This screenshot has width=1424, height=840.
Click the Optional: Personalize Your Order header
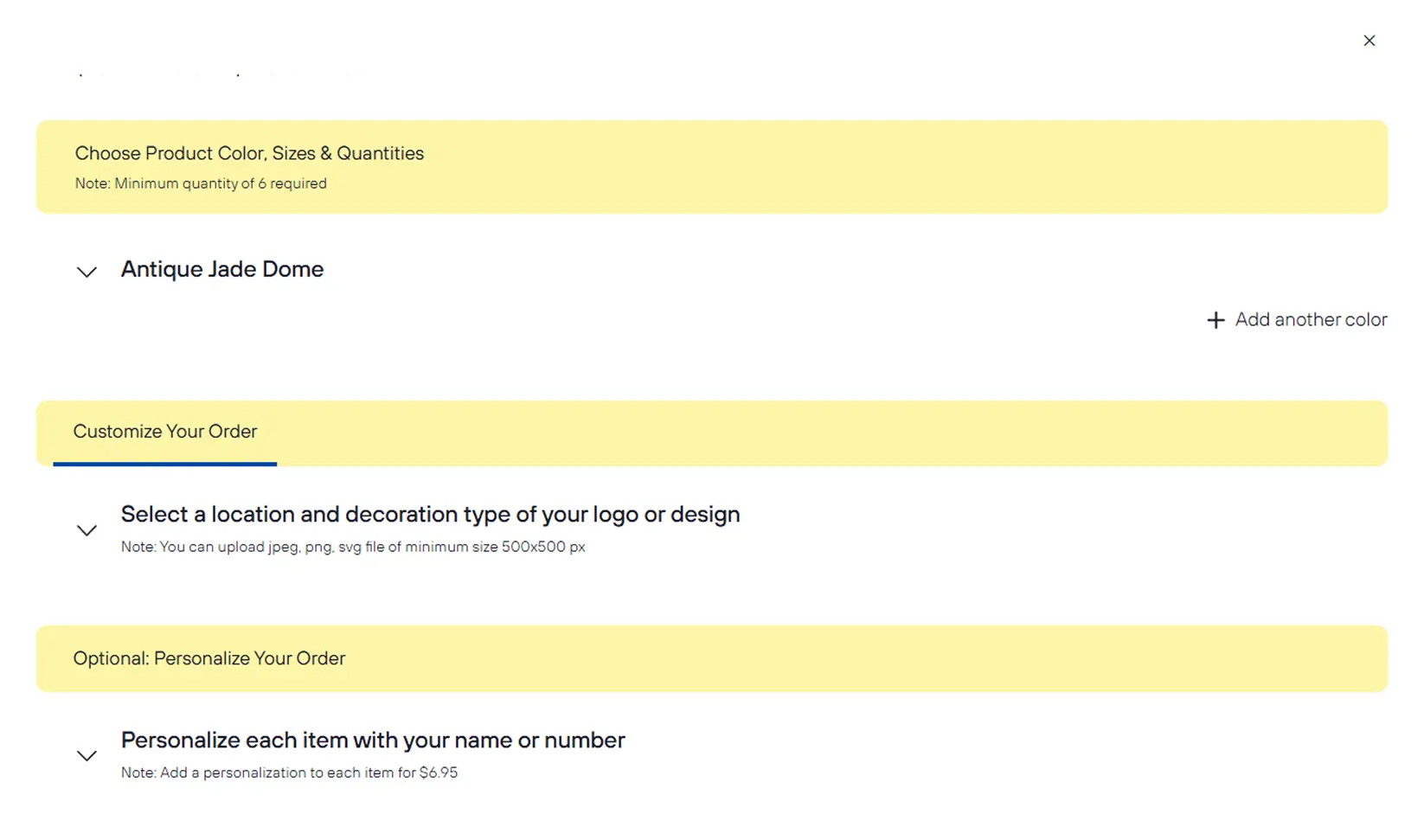[209, 658]
